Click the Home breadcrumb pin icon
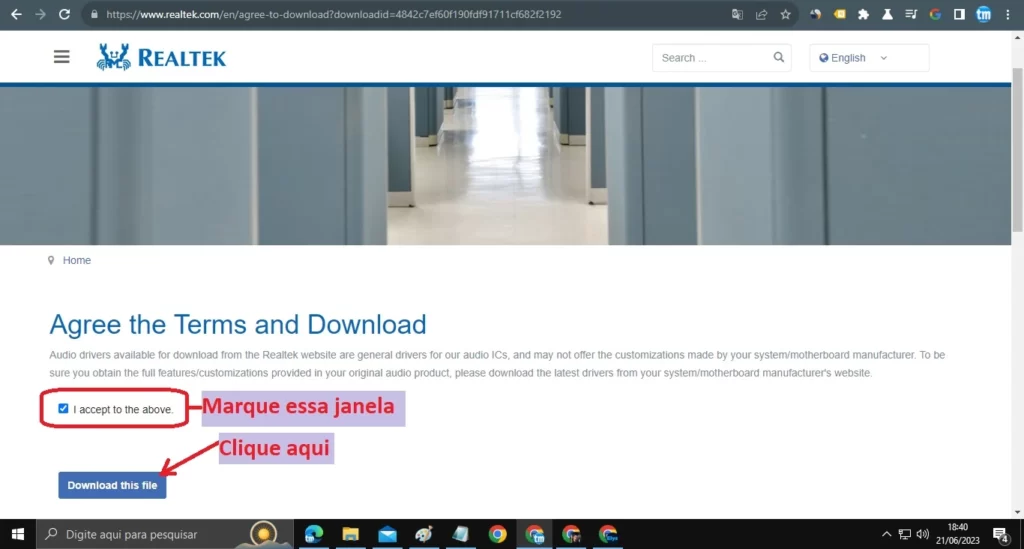 tap(51, 260)
